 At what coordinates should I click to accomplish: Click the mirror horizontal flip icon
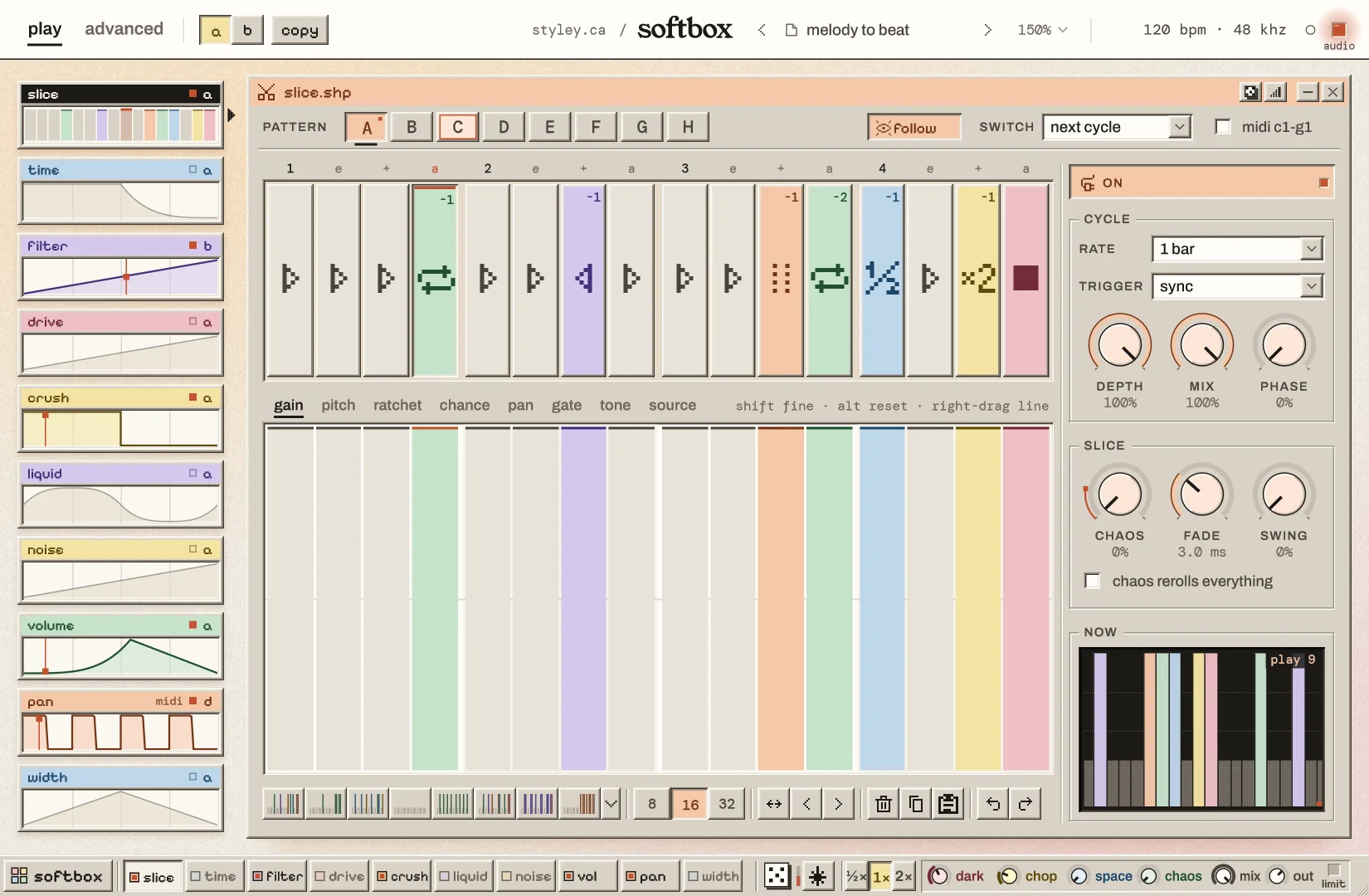774,804
